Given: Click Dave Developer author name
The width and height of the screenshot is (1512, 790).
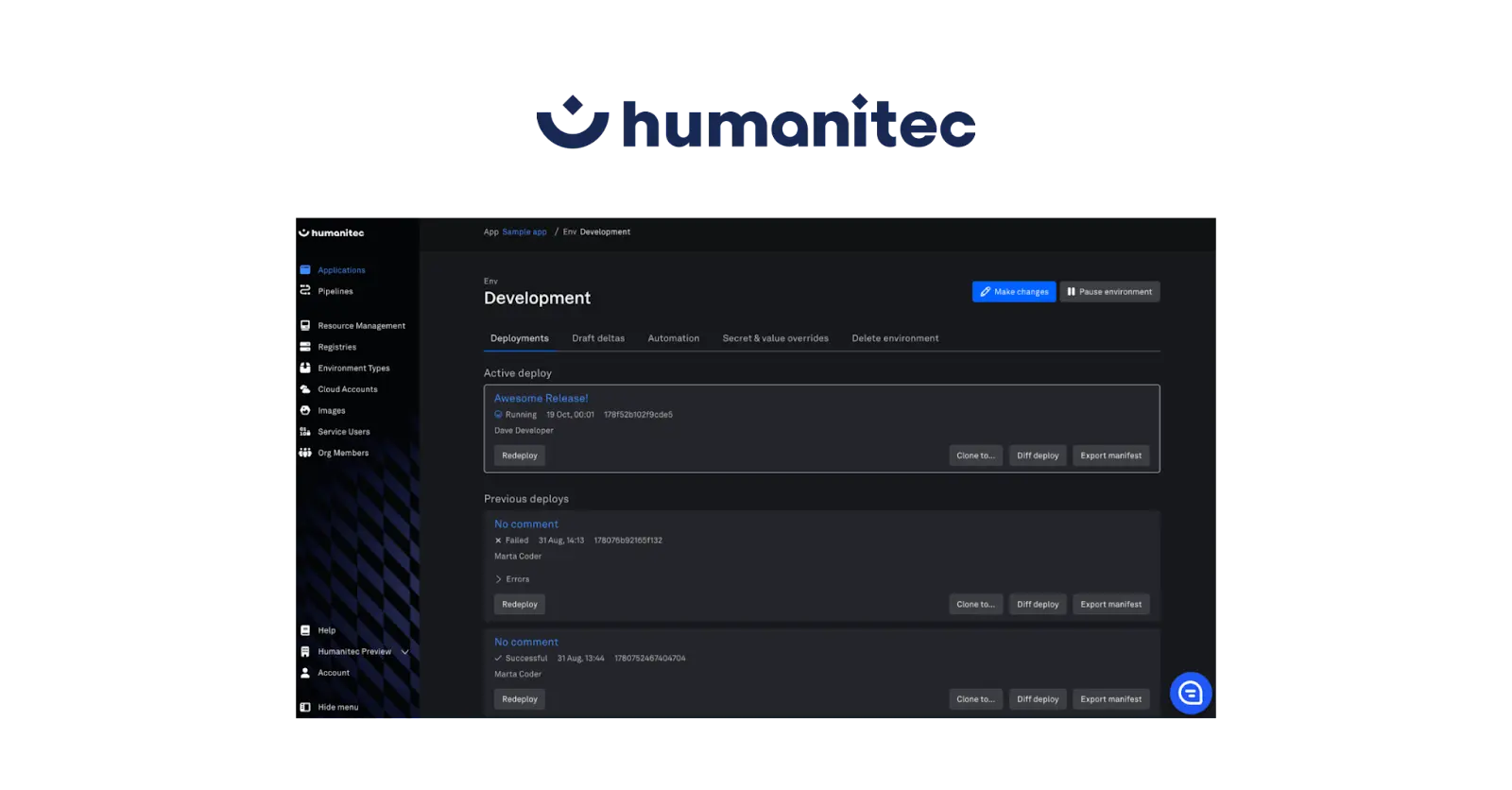Looking at the screenshot, I should (x=524, y=431).
